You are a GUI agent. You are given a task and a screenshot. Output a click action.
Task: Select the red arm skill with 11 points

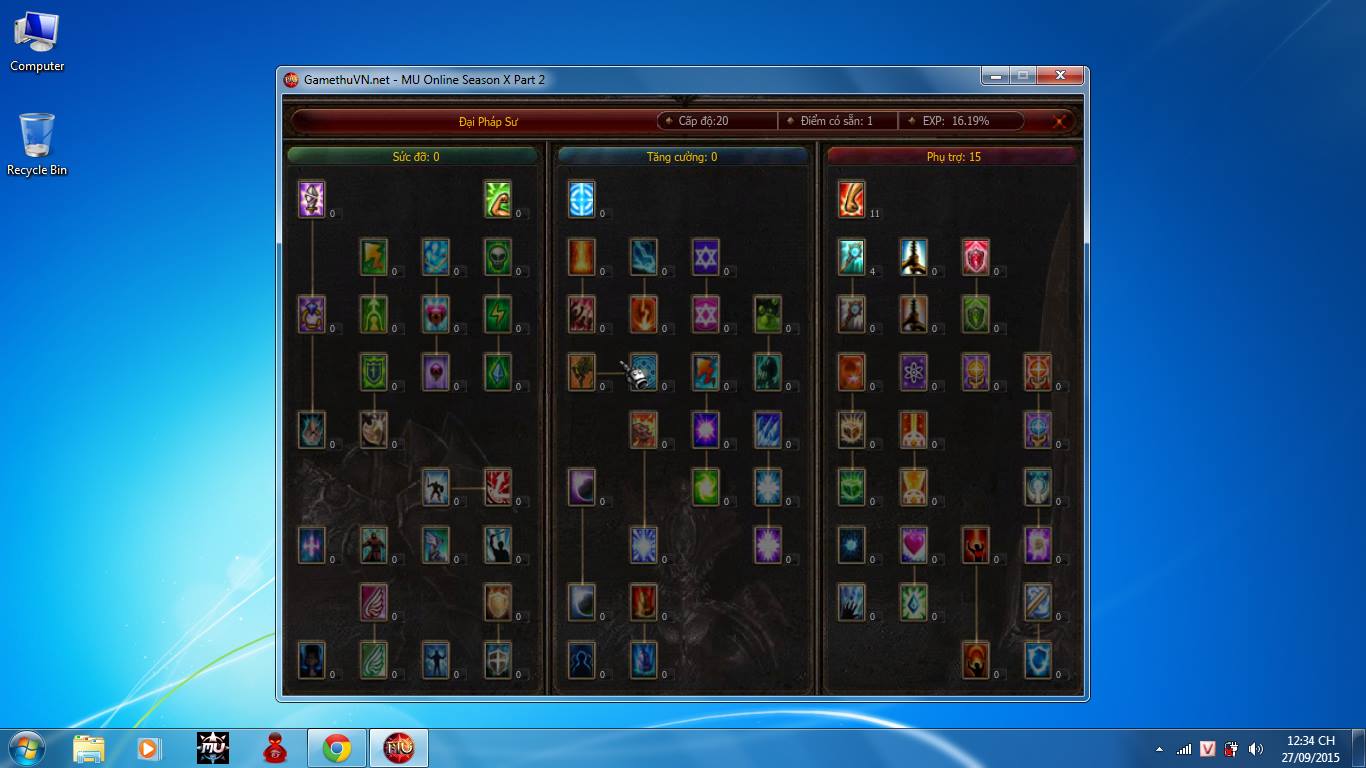pyautogui.click(x=852, y=199)
